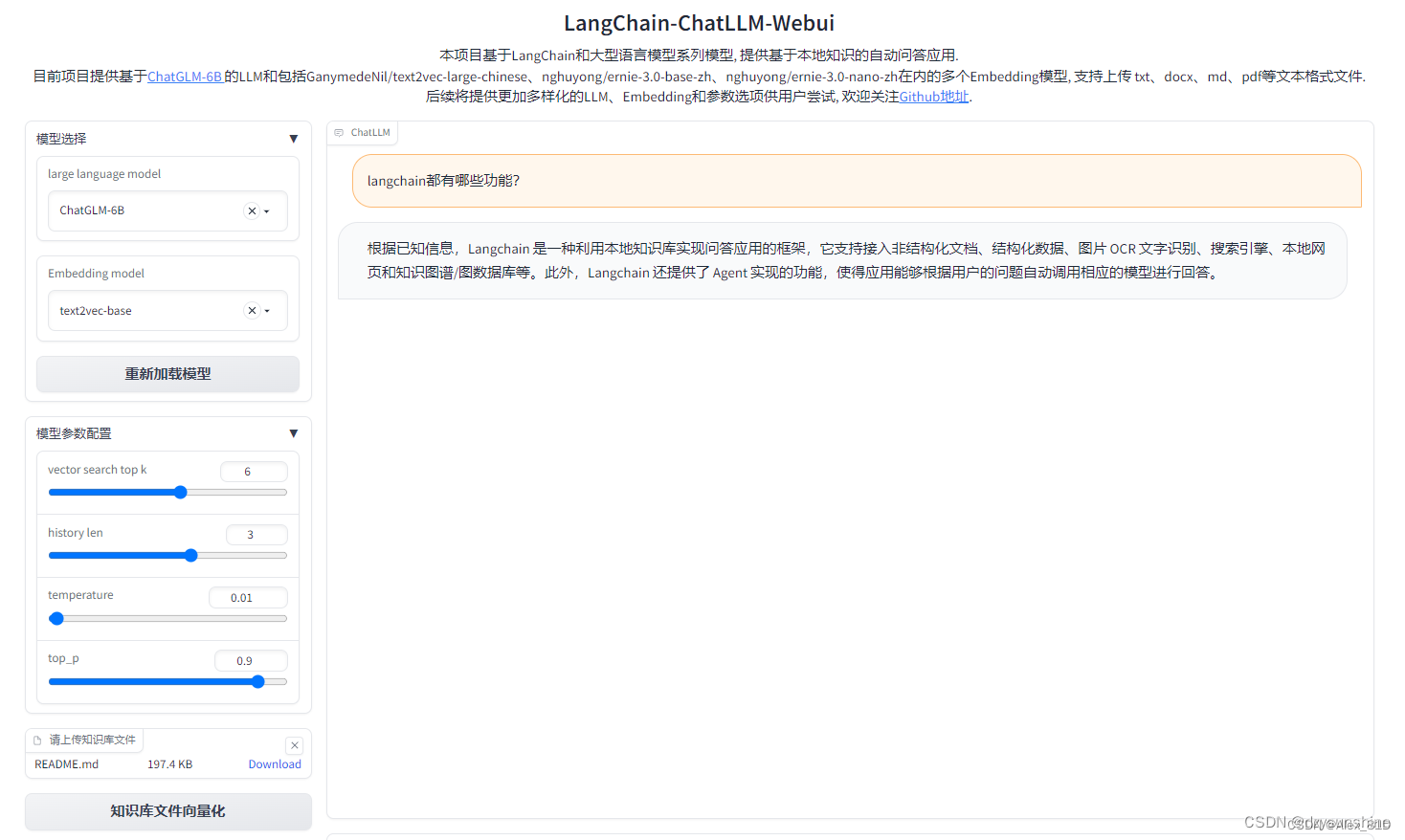
Task: Click the LangChain-ChatLLM-Webui title
Action: (699, 23)
